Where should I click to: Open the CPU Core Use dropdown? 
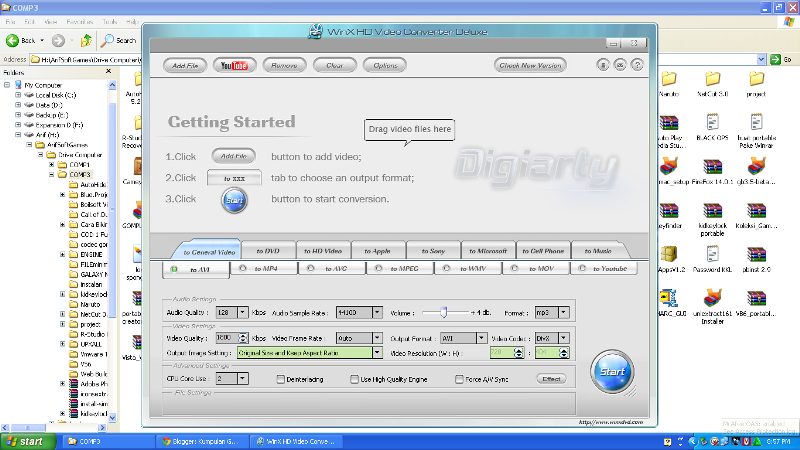tap(242, 379)
